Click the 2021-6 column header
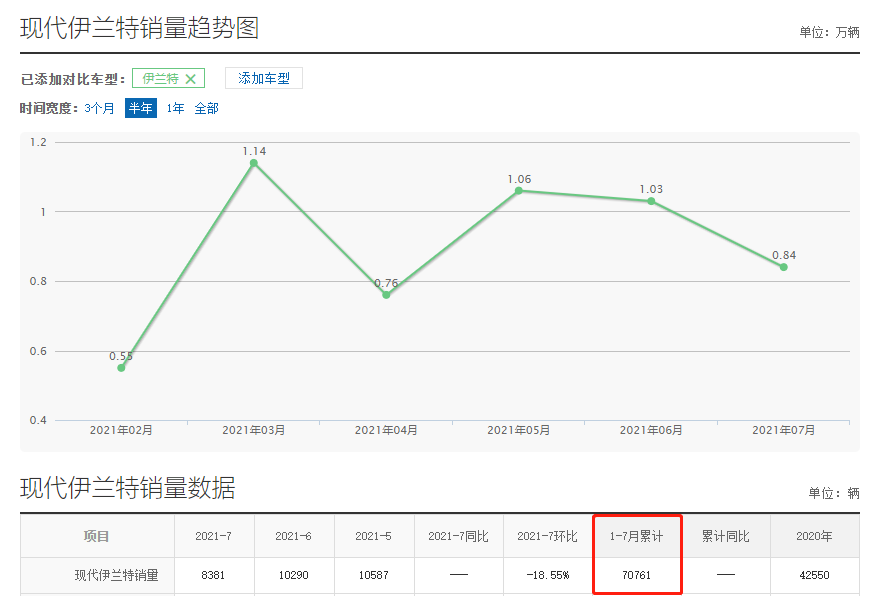Image resolution: width=885 pixels, height=596 pixels. [x=293, y=536]
